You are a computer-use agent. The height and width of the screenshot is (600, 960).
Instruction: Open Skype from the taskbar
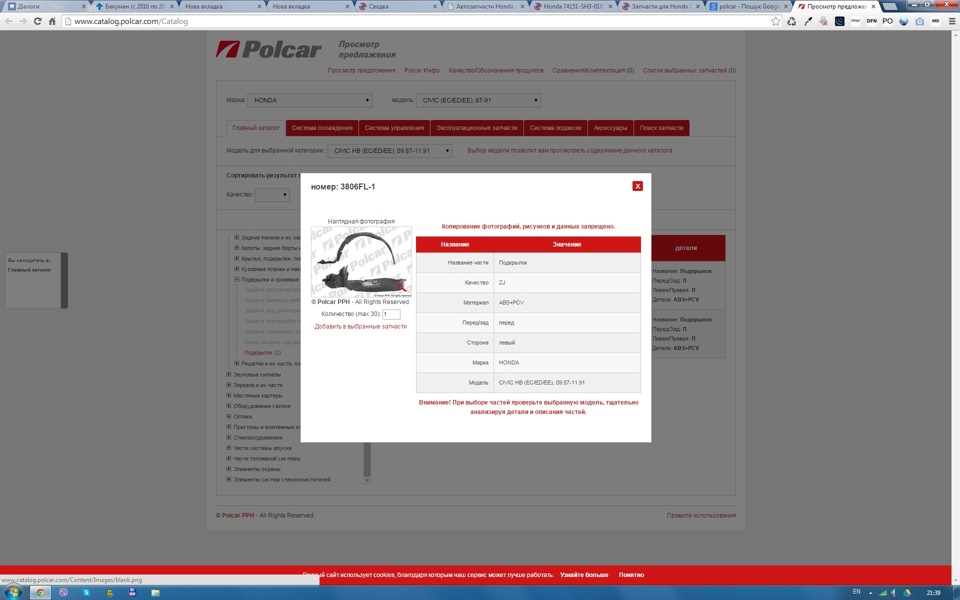(86, 593)
